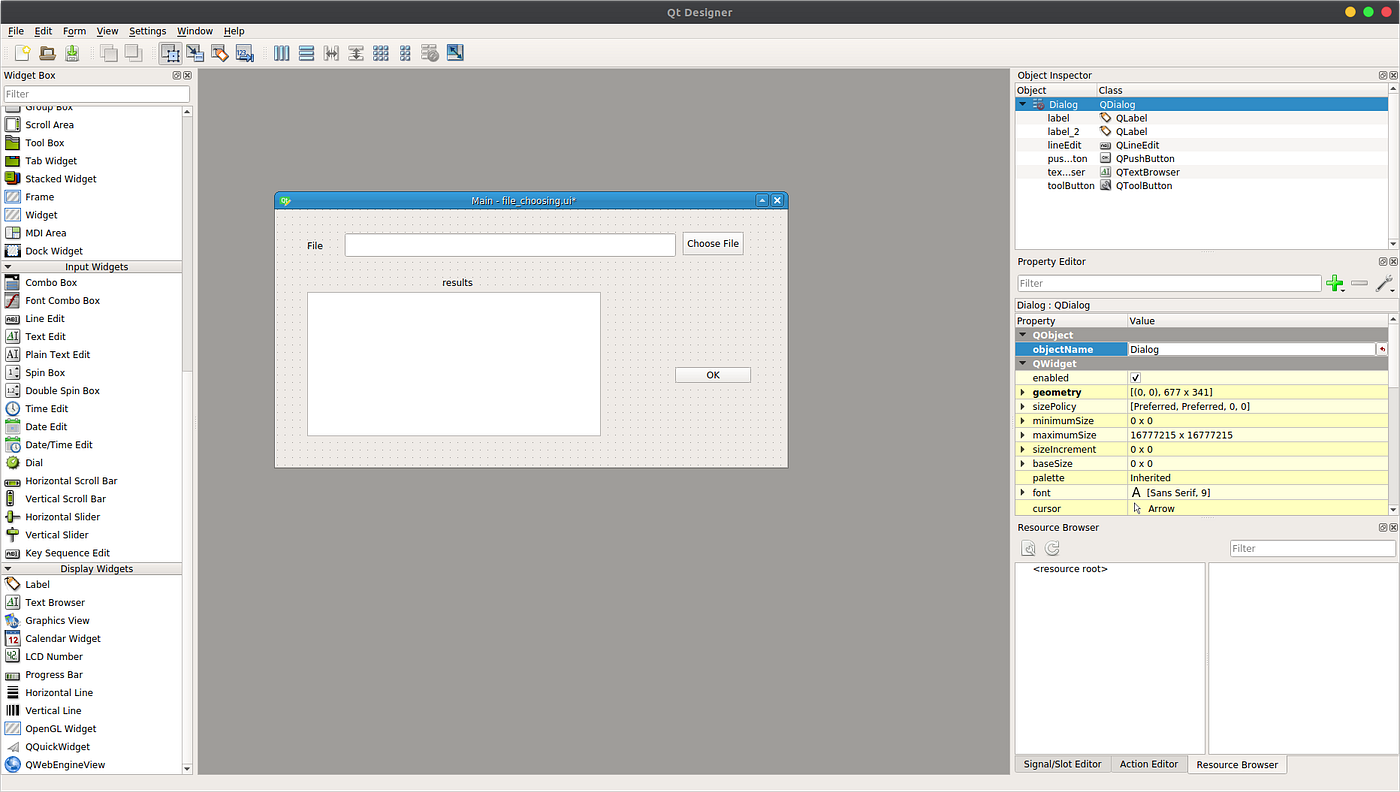Click the Choose File button in the form

(x=713, y=244)
